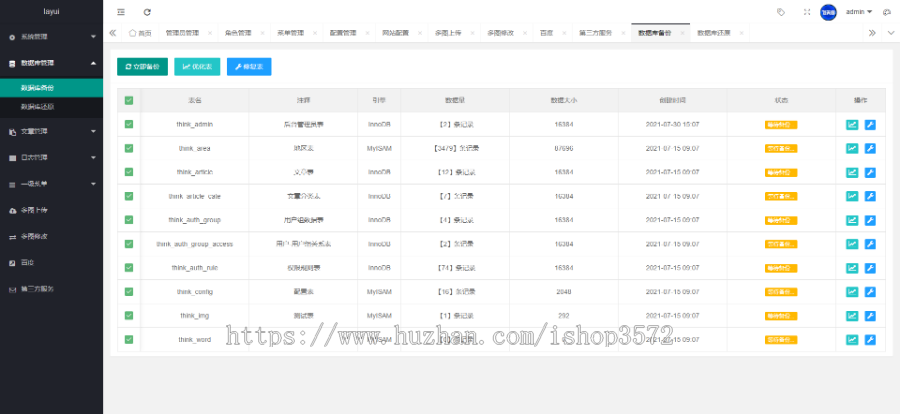
Task: Click the 优化表 button
Action: [197, 67]
